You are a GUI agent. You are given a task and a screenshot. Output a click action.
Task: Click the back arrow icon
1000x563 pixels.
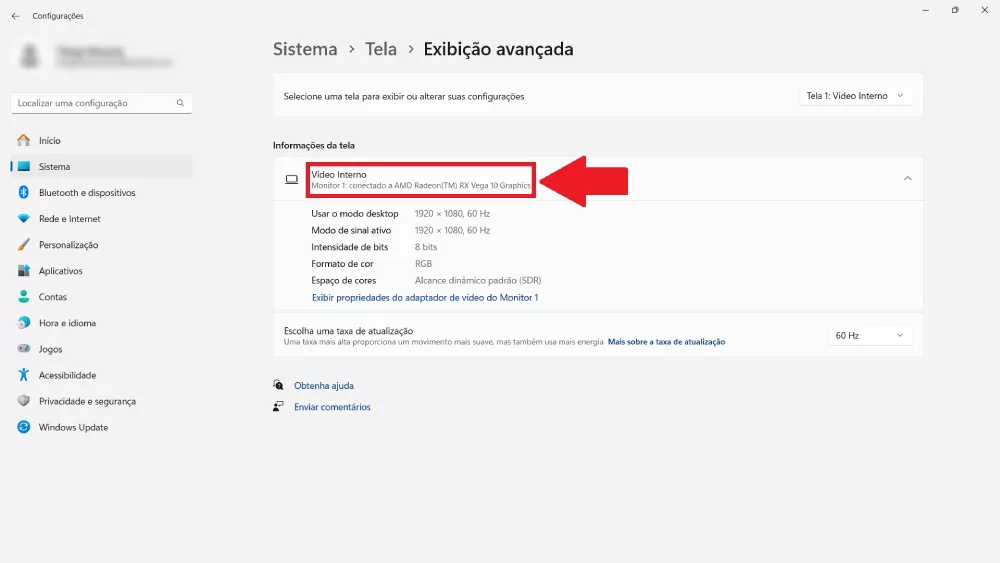pyautogui.click(x=15, y=16)
